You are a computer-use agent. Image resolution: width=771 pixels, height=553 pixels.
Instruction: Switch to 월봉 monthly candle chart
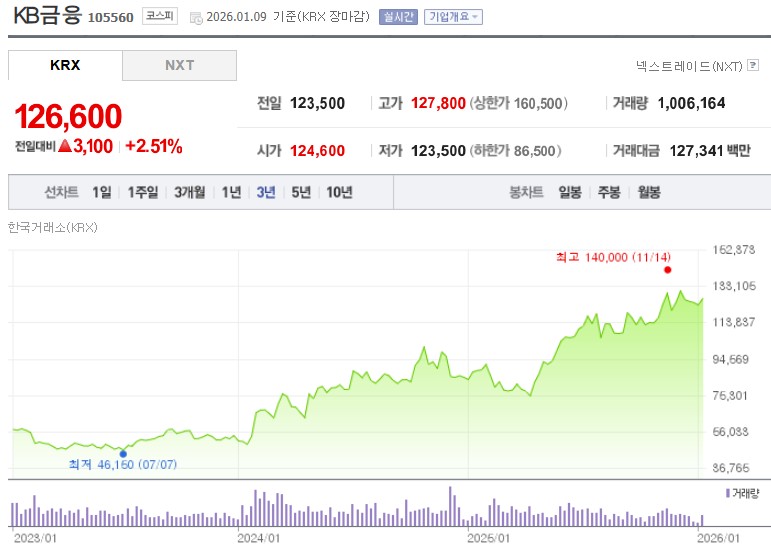pyautogui.click(x=649, y=192)
